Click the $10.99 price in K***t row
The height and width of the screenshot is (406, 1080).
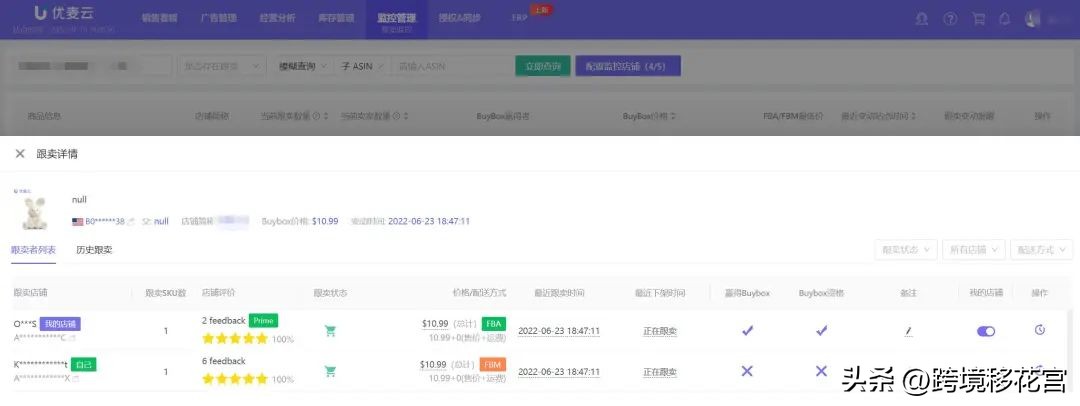coord(435,364)
